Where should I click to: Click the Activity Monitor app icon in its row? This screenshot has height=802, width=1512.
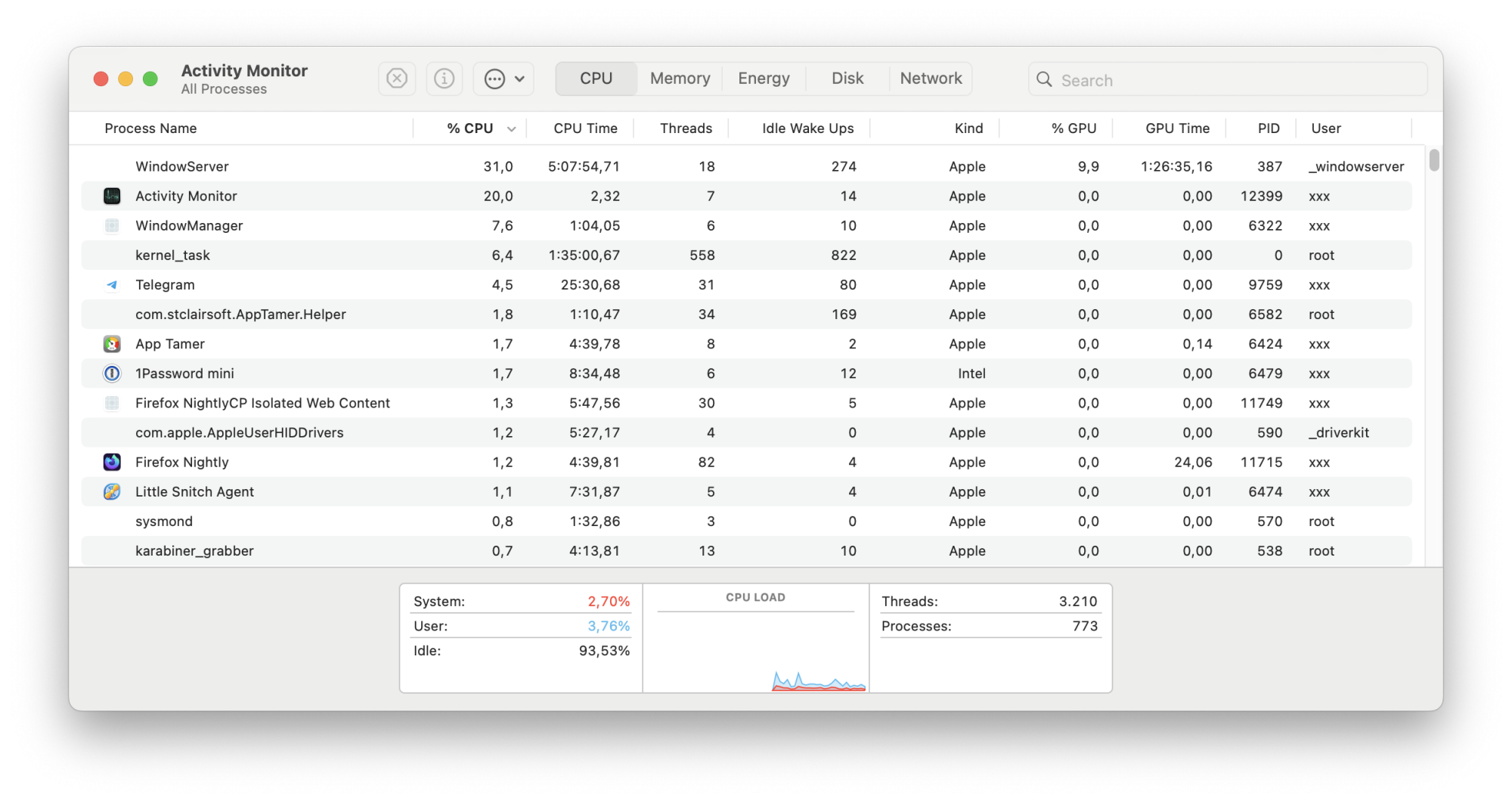[112, 197]
